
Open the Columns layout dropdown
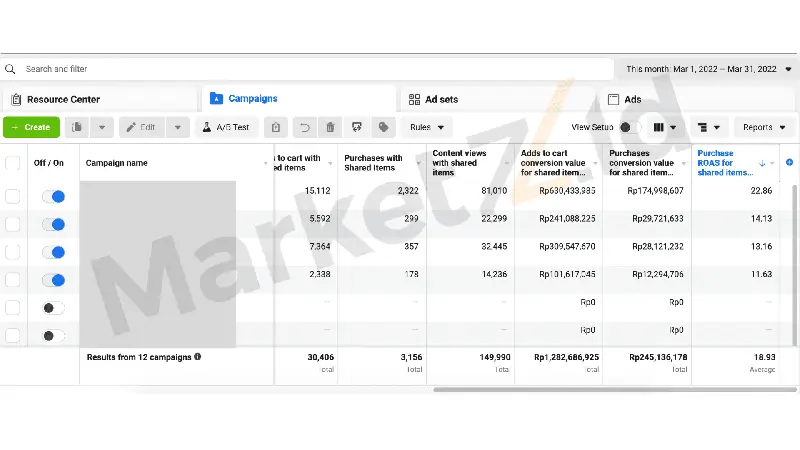tap(665, 128)
